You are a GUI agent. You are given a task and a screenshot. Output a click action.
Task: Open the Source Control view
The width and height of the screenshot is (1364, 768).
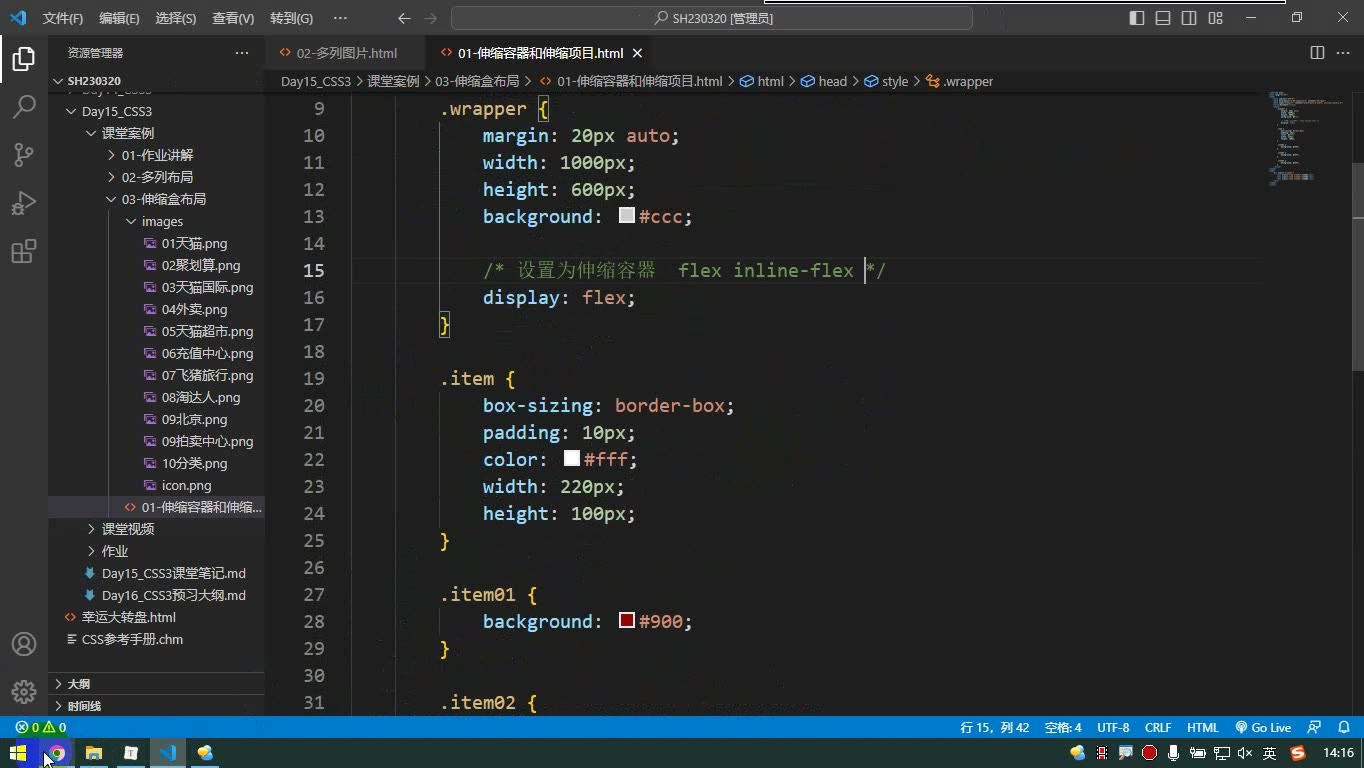point(24,154)
